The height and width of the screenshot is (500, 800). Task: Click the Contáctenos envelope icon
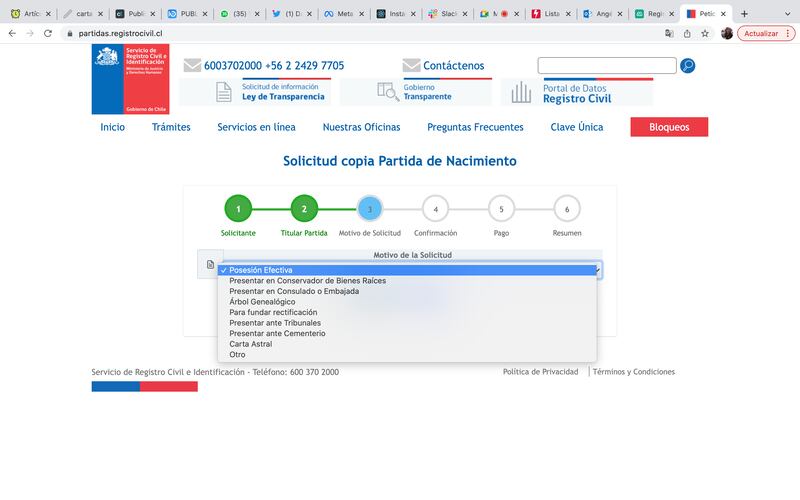411,65
